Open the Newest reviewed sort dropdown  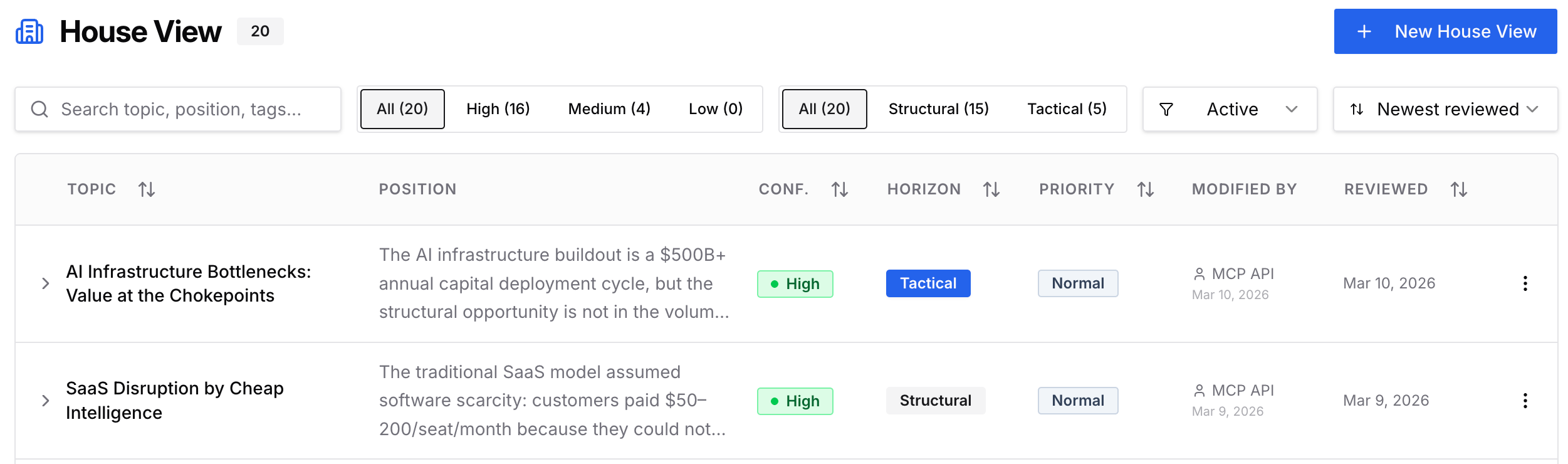(x=1445, y=109)
